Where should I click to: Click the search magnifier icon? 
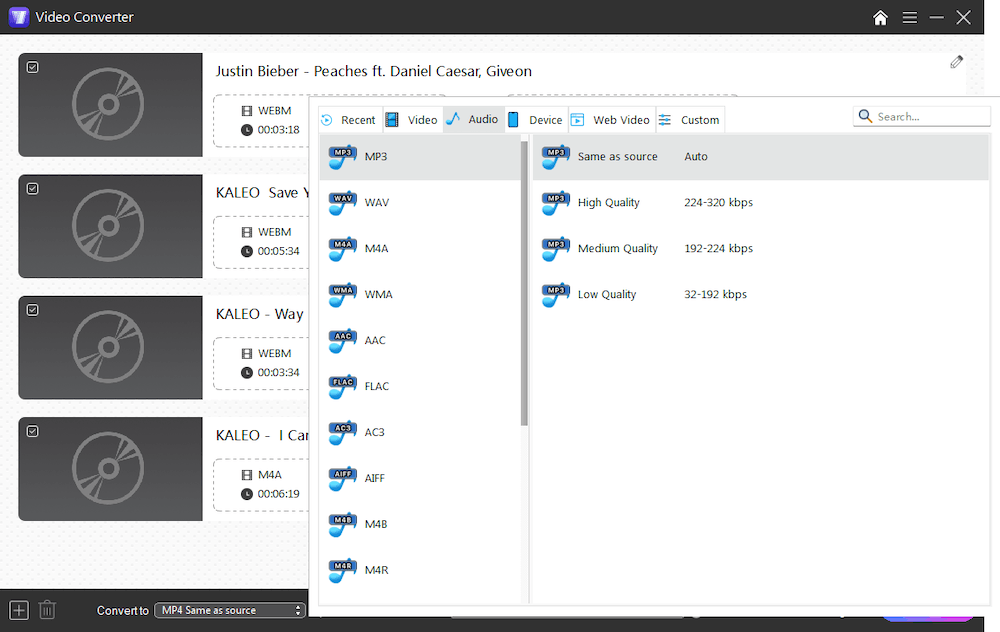tap(865, 116)
